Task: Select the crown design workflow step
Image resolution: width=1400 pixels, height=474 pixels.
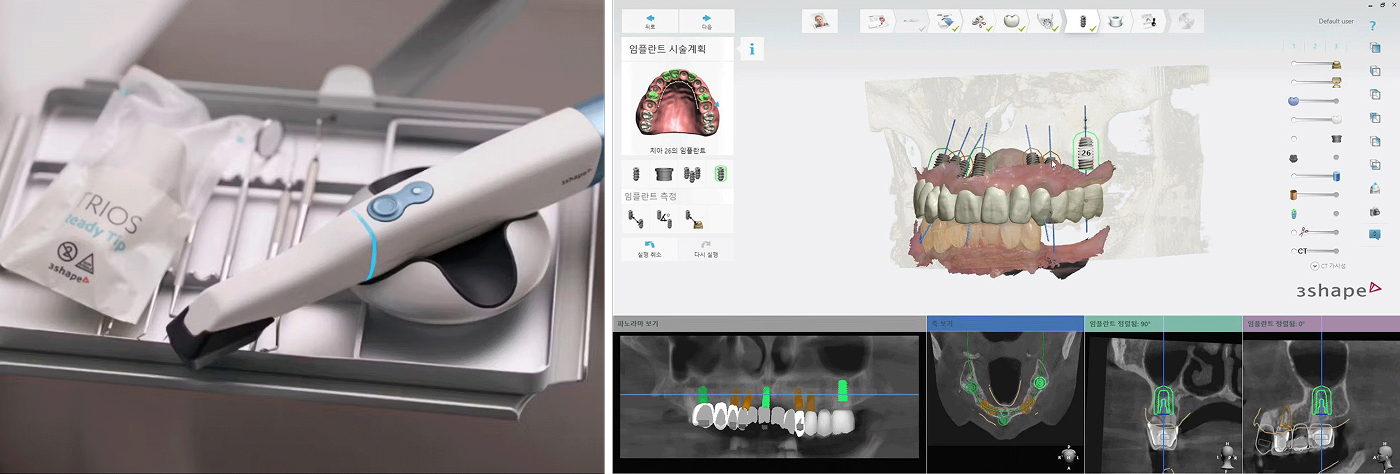Action: point(1012,20)
